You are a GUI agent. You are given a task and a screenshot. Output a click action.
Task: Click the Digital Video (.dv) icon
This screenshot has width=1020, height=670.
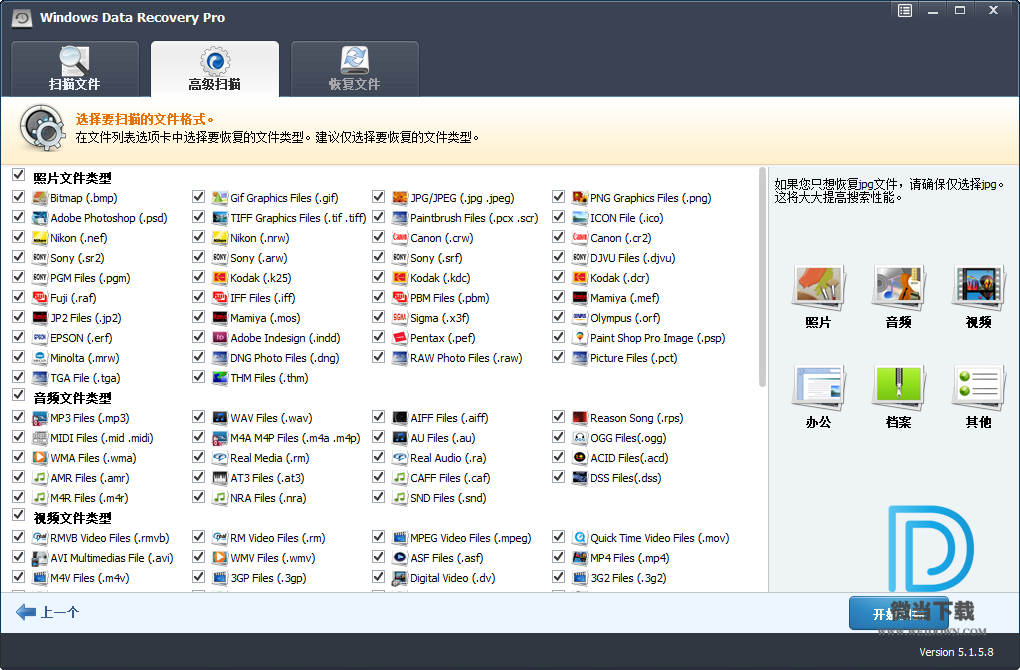click(400, 578)
